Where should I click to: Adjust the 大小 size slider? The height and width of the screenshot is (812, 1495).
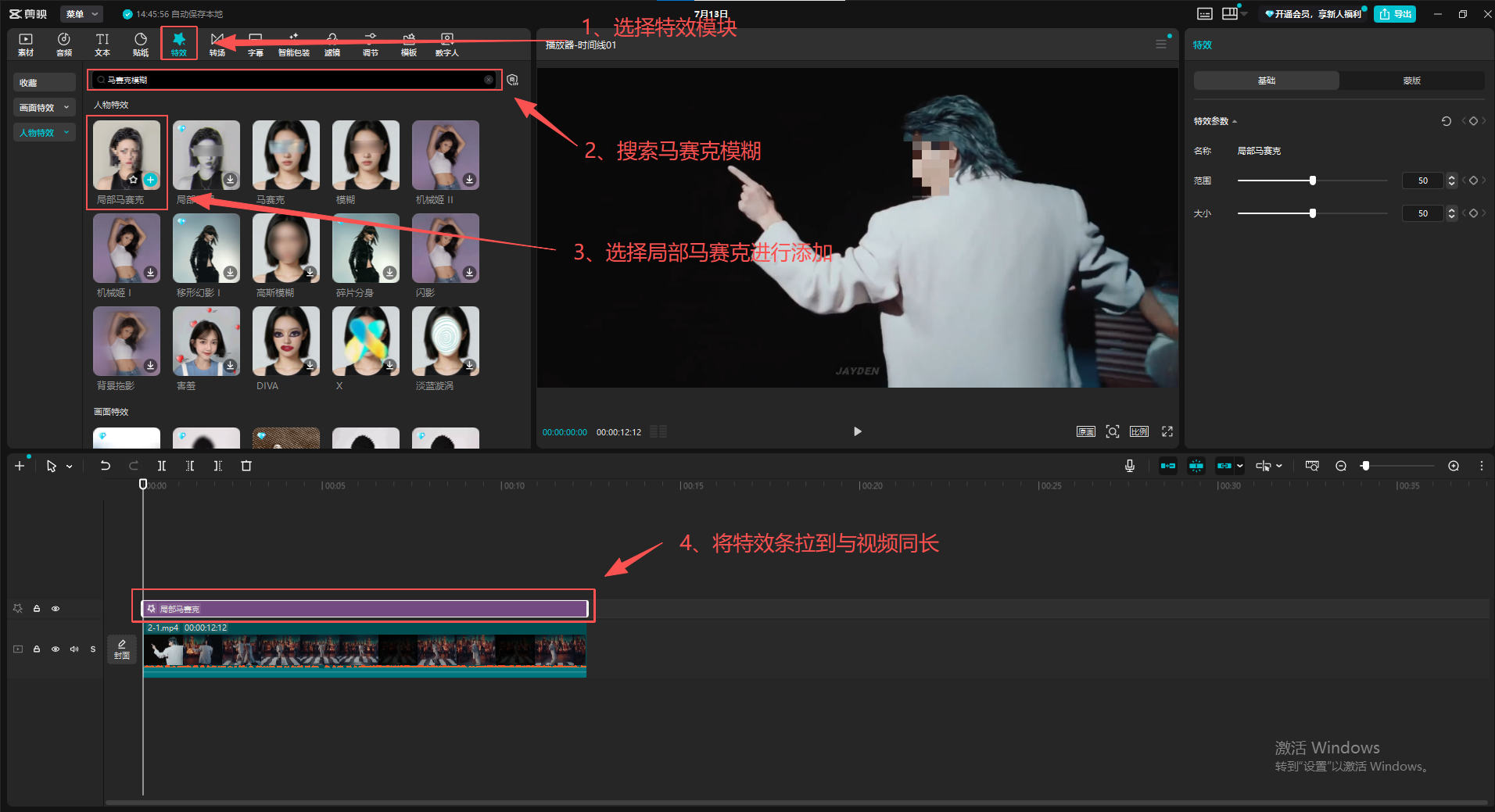tap(1312, 213)
